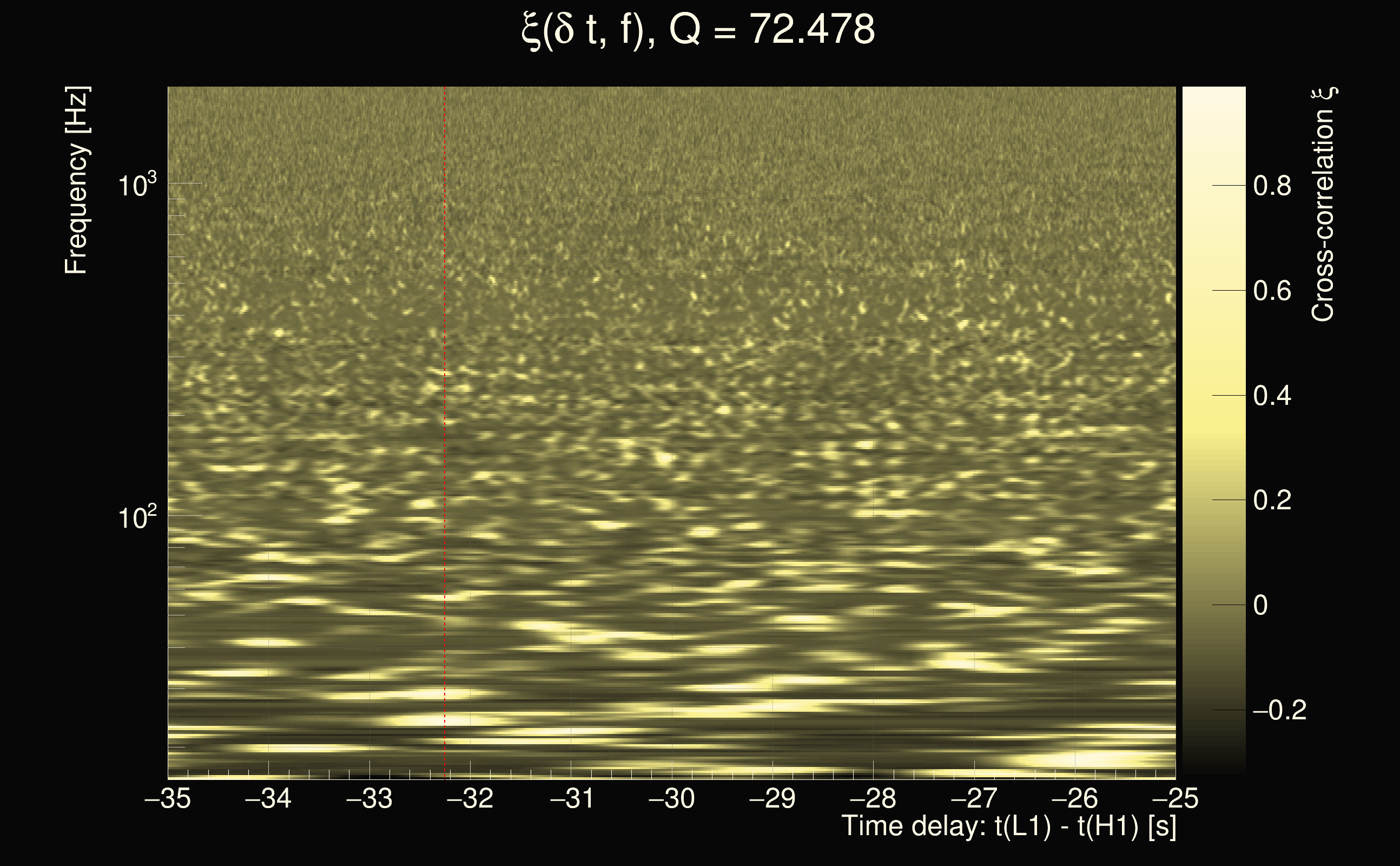Screen dimensions: 1400x866
Task: Click the 0.6 colorbar tick label
Action: click(x=1272, y=291)
